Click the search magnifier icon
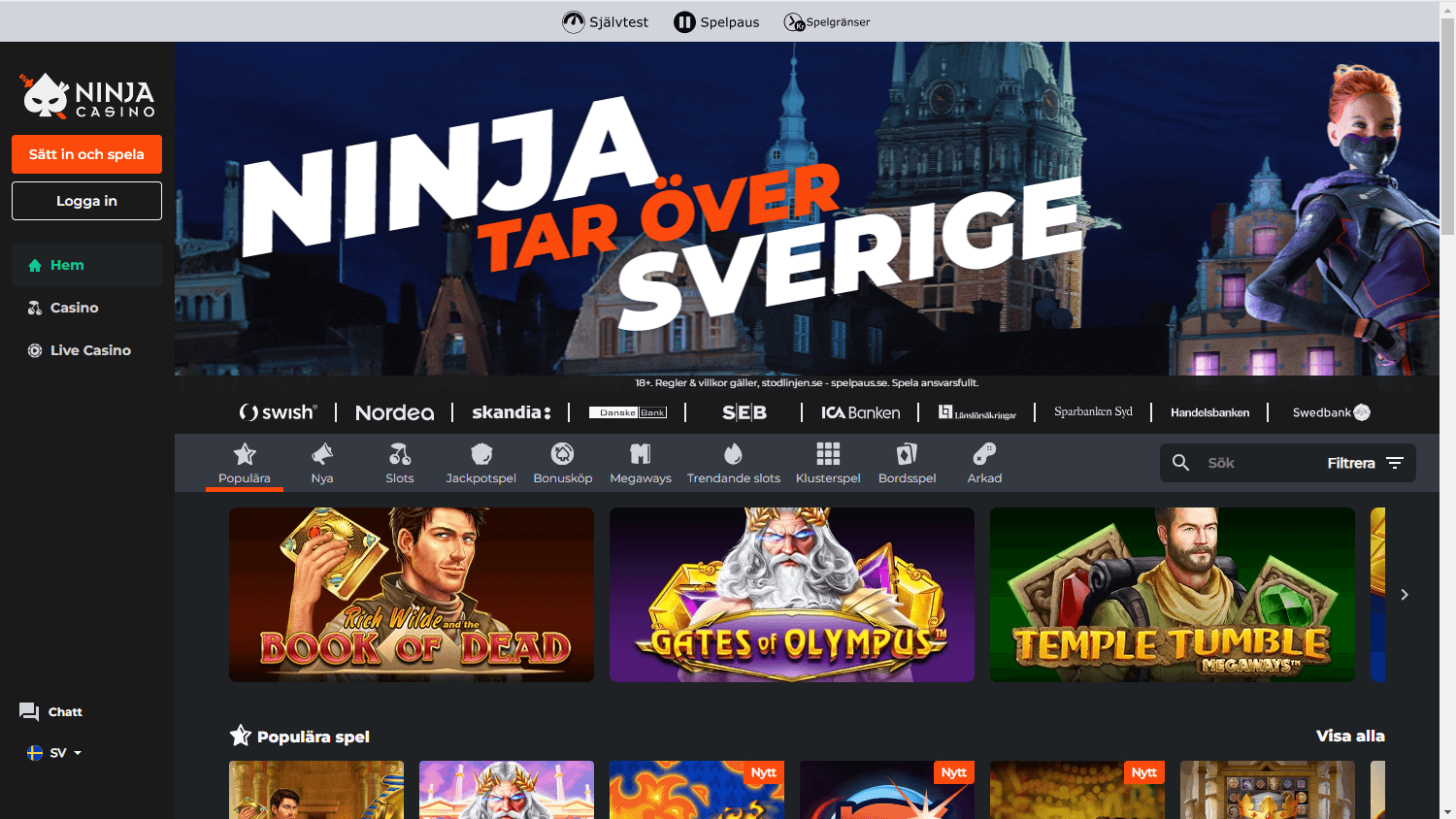The height and width of the screenshot is (819, 1456). click(1181, 463)
